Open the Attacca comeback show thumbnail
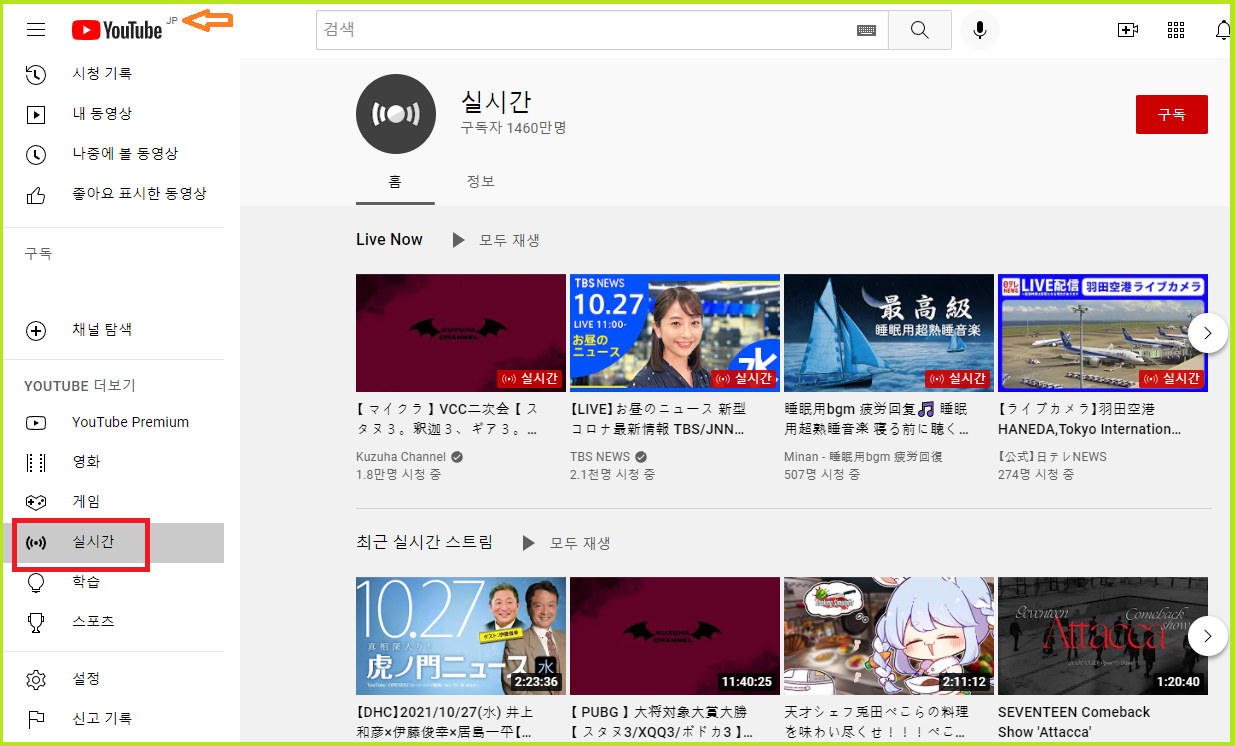The width and height of the screenshot is (1235, 746). pos(1103,636)
